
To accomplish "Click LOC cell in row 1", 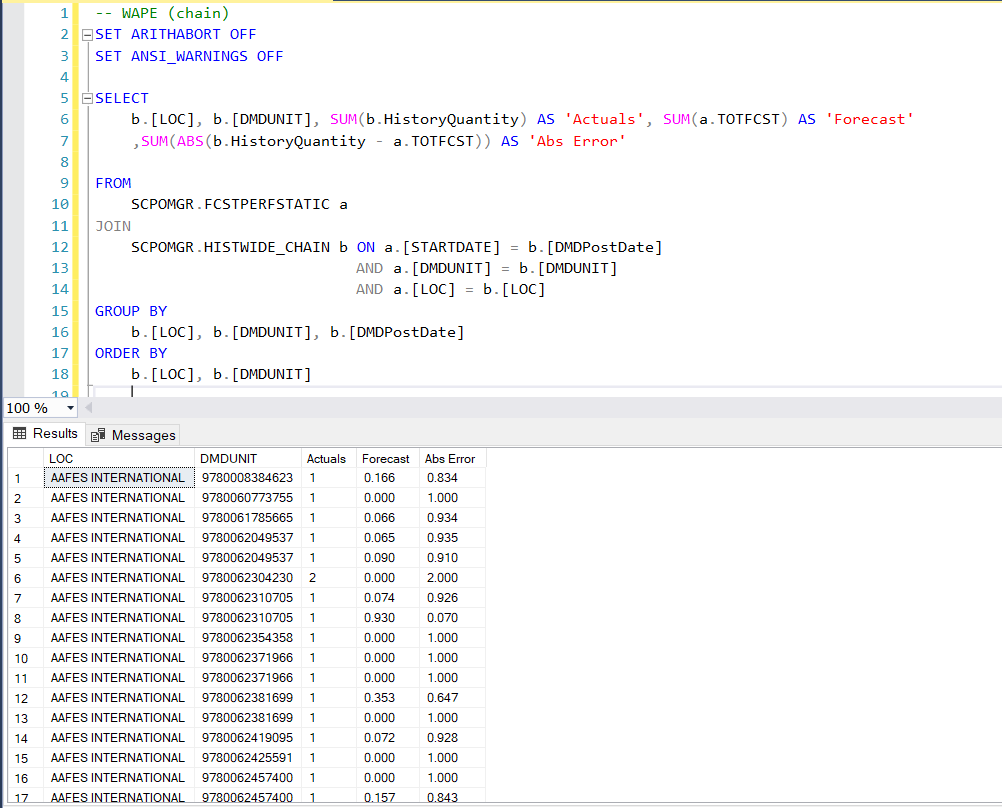I will 119,478.
